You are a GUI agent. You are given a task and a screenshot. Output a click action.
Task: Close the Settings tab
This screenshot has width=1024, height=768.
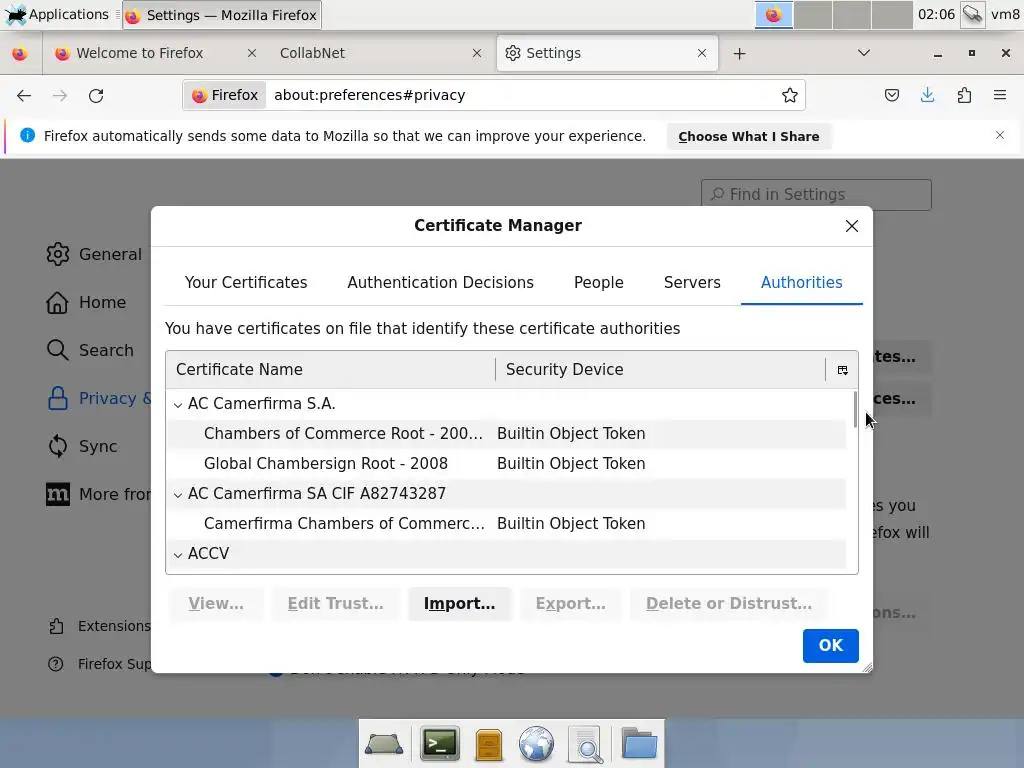pyautogui.click(x=702, y=53)
